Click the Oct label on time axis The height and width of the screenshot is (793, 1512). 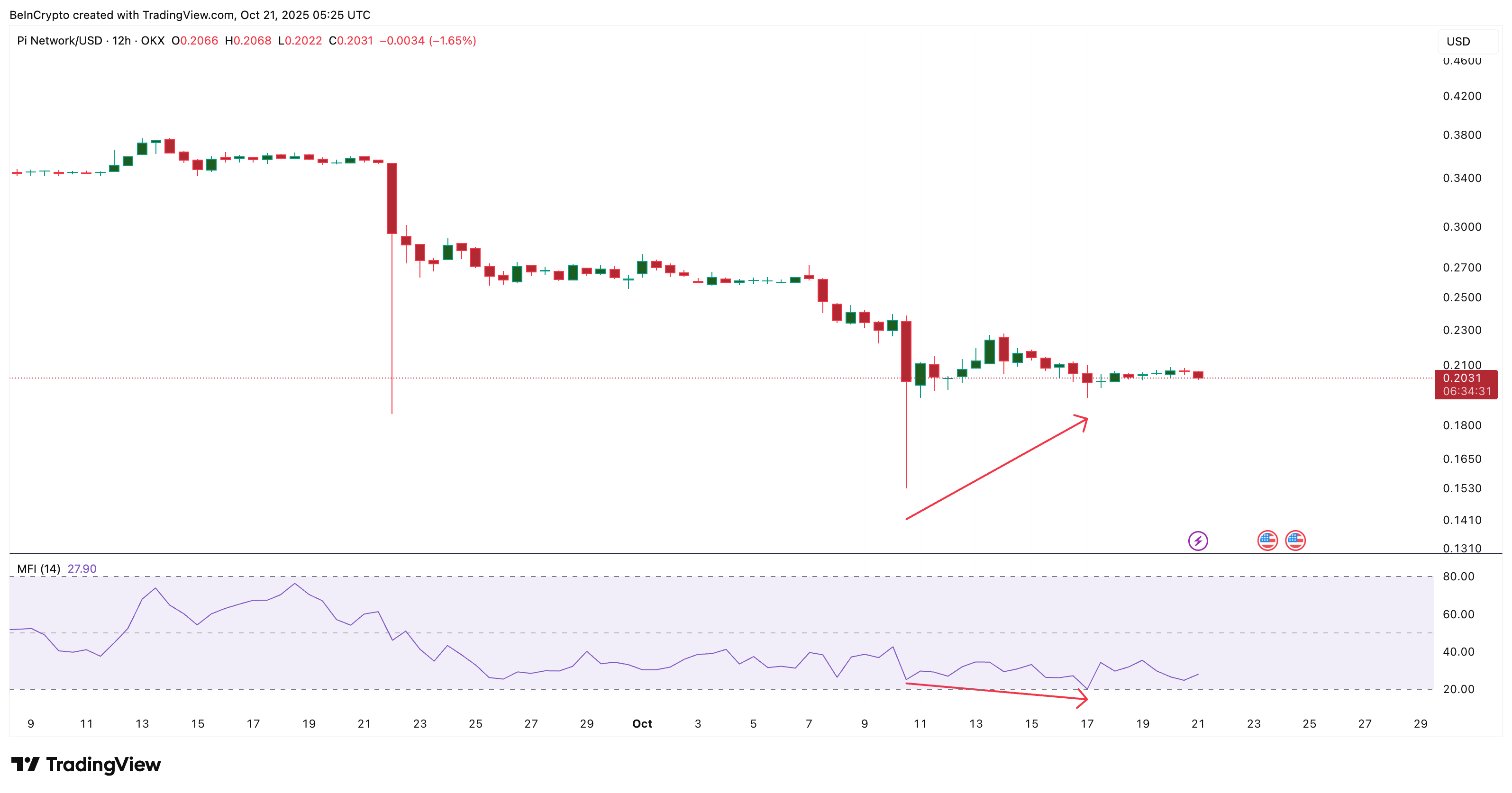point(642,723)
